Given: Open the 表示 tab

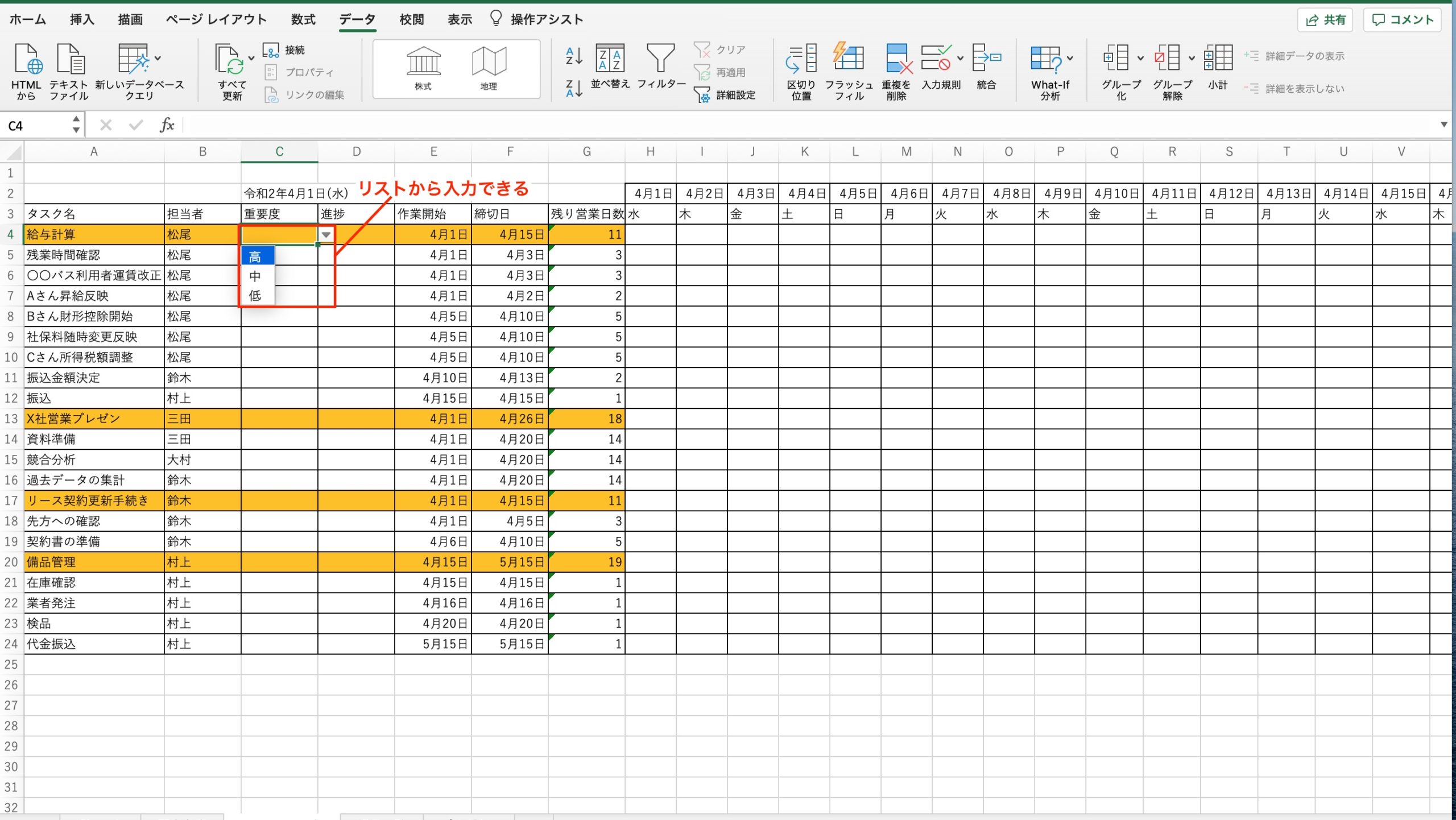Looking at the screenshot, I should point(460,19).
